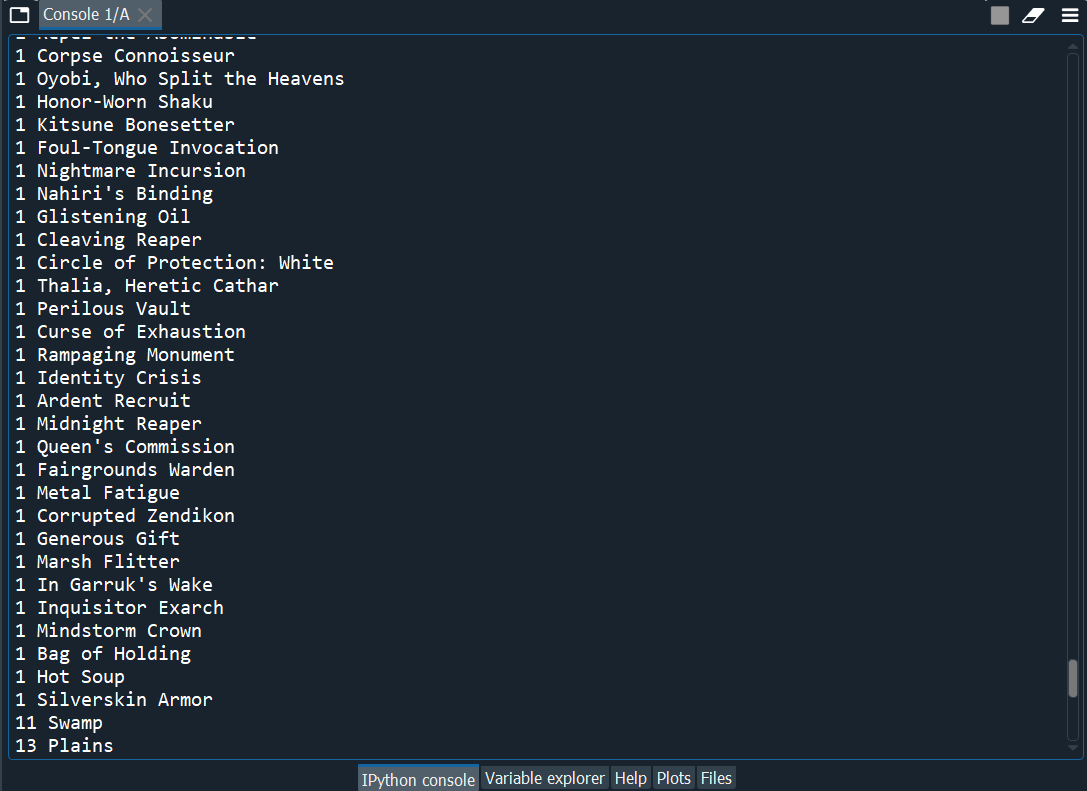
Task: Click the line '1 Marsh Flitter'
Action: (x=98, y=561)
